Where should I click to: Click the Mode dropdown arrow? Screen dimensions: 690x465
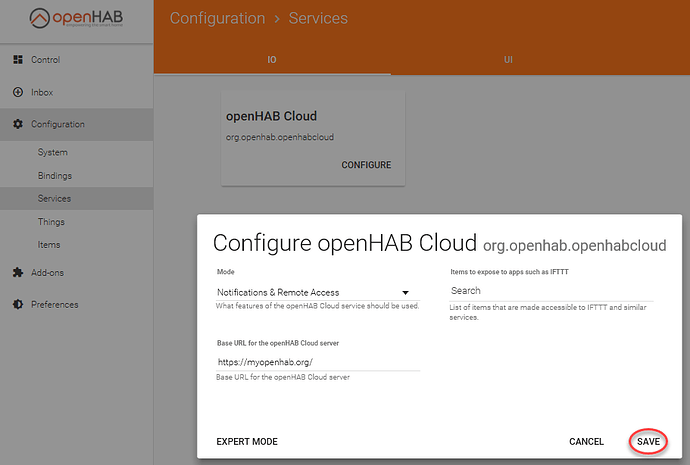[405, 293]
